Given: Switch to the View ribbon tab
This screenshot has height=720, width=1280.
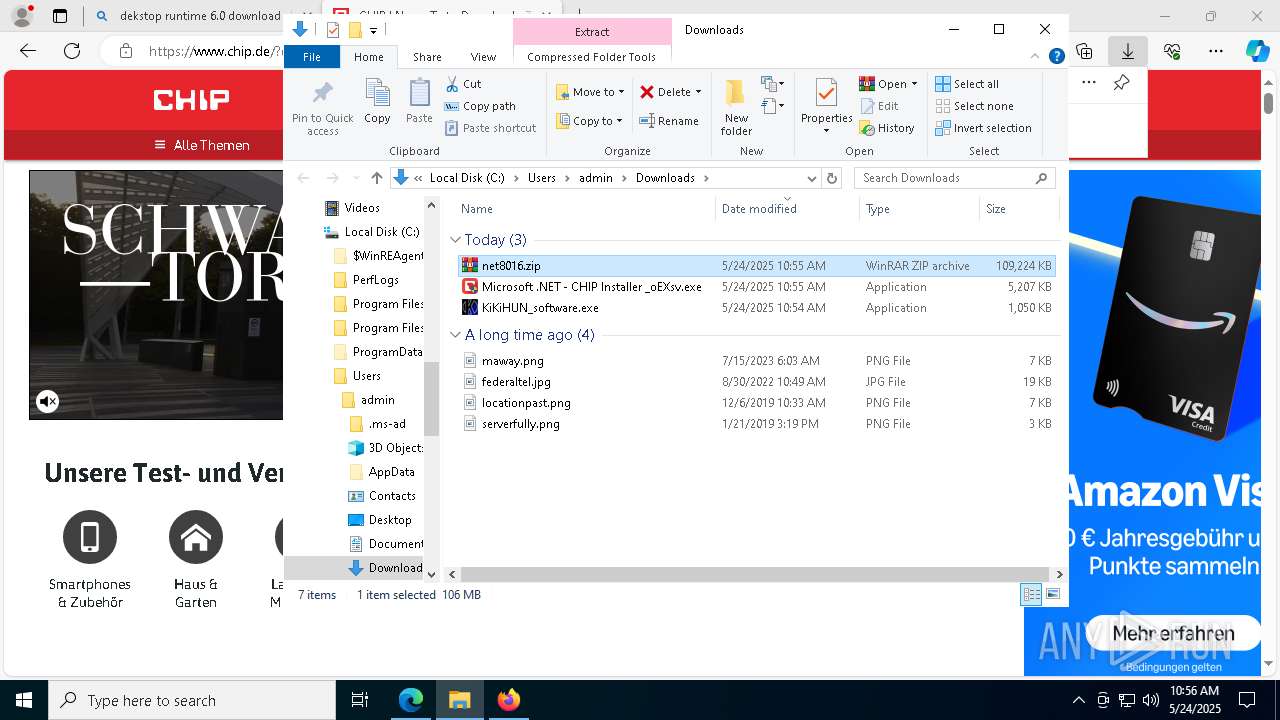Looking at the screenshot, I should (483, 57).
